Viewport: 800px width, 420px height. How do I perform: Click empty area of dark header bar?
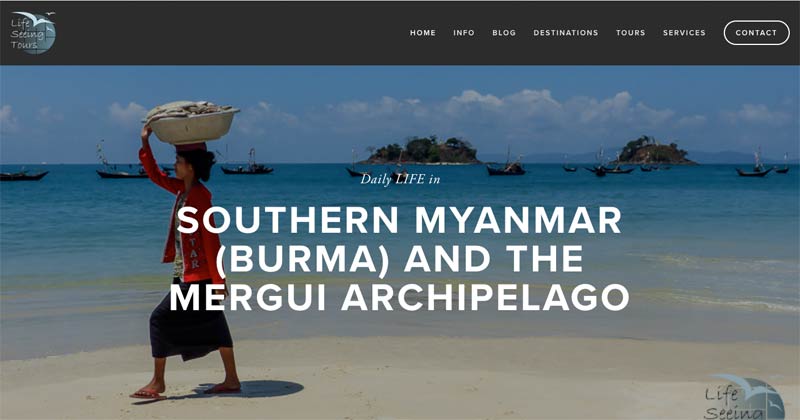(230, 33)
